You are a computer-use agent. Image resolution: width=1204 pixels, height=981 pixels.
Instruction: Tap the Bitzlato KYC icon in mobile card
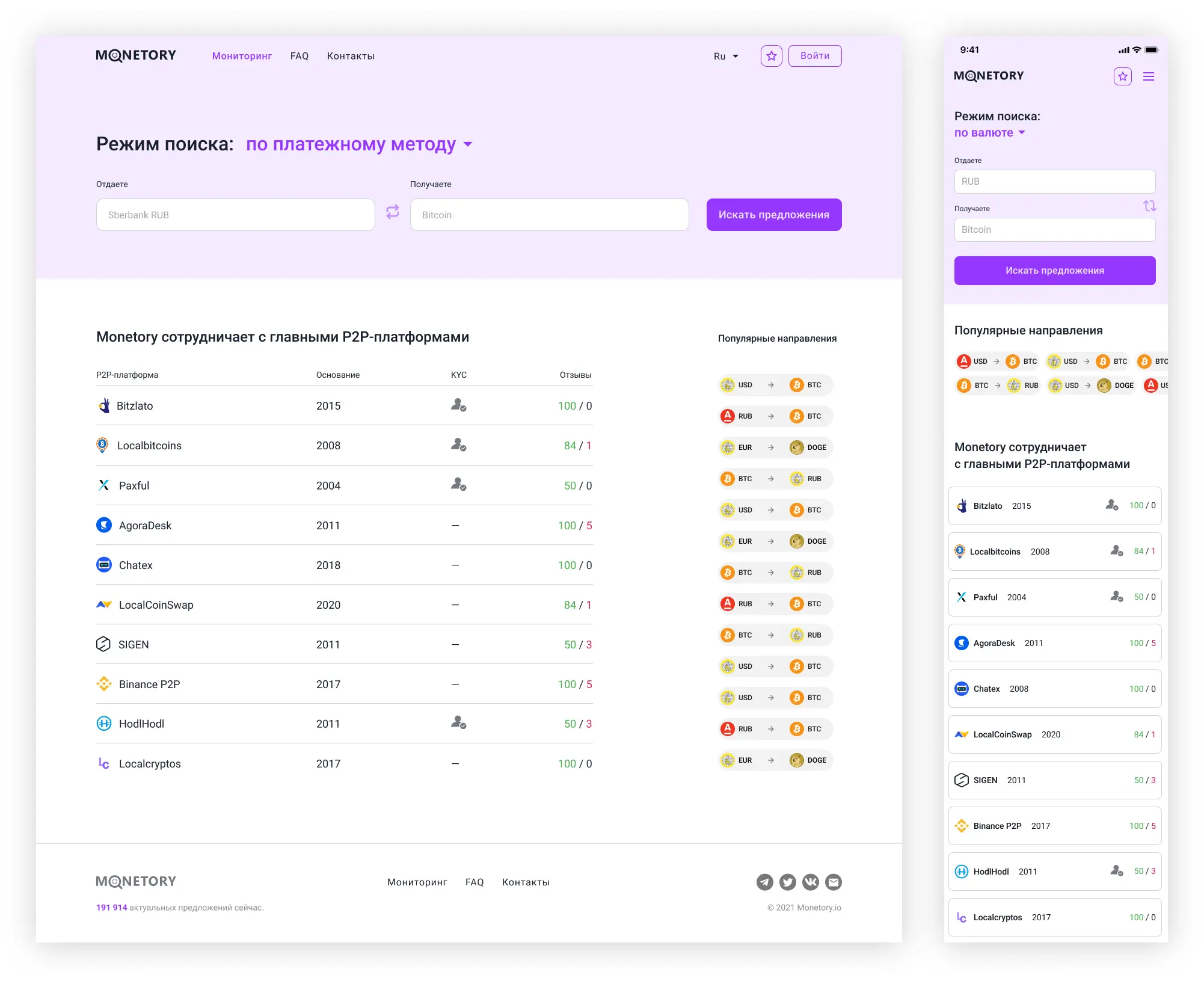pyautogui.click(x=1112, y=505)
